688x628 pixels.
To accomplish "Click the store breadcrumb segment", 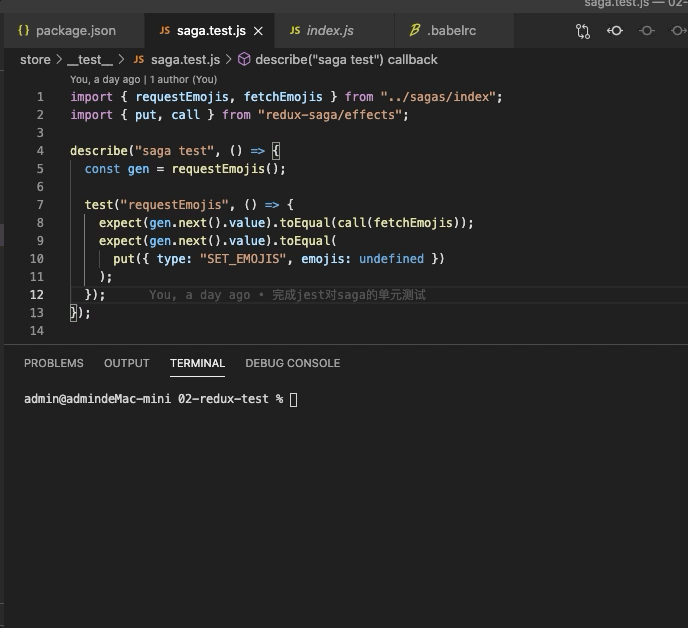I will pos(35,60).
